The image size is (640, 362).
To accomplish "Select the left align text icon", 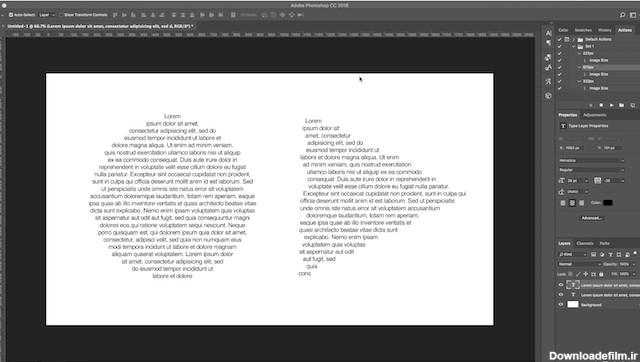I will (x=563, y=203).
